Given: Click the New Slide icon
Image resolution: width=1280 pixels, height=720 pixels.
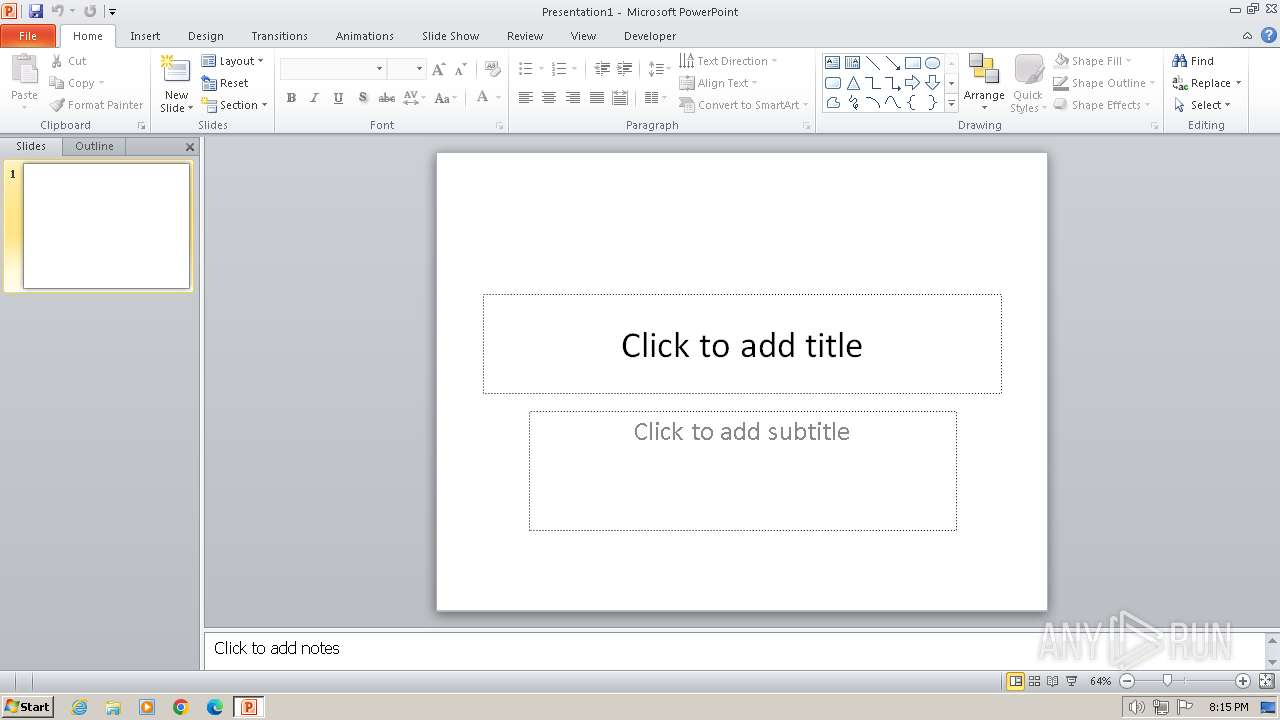Looking at the screenshot, I should point(176,70).
